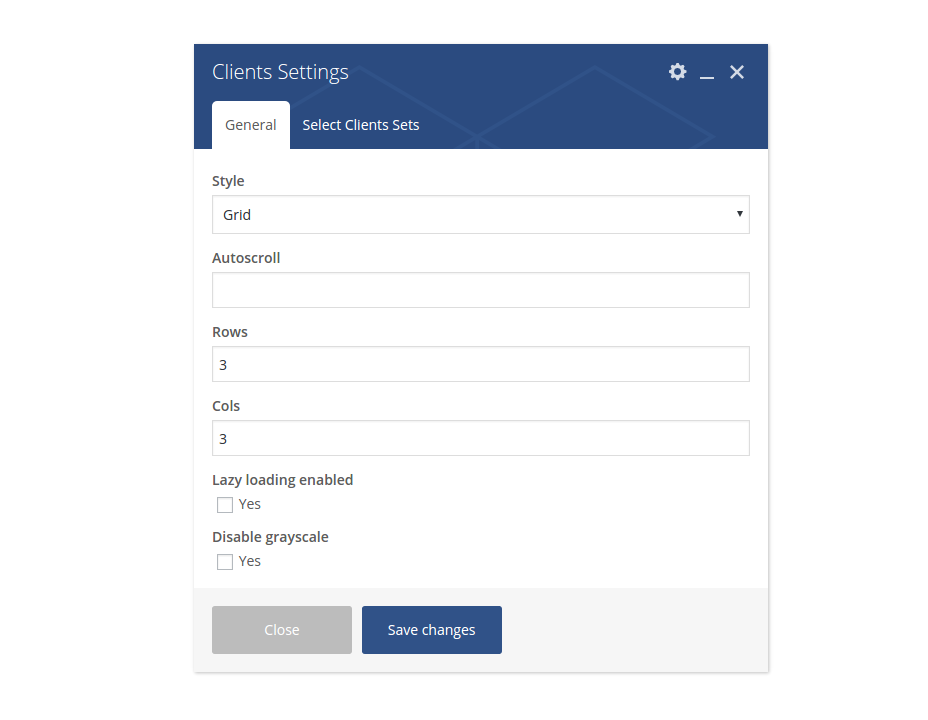
Task: Select the Cols input field
Action: coord(480,439)
